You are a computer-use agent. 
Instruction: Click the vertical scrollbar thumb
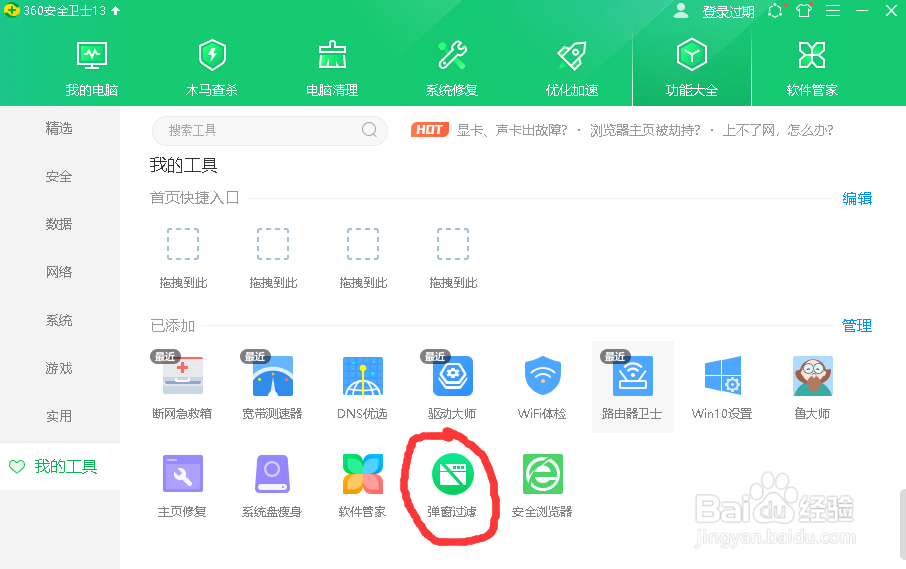903,525
